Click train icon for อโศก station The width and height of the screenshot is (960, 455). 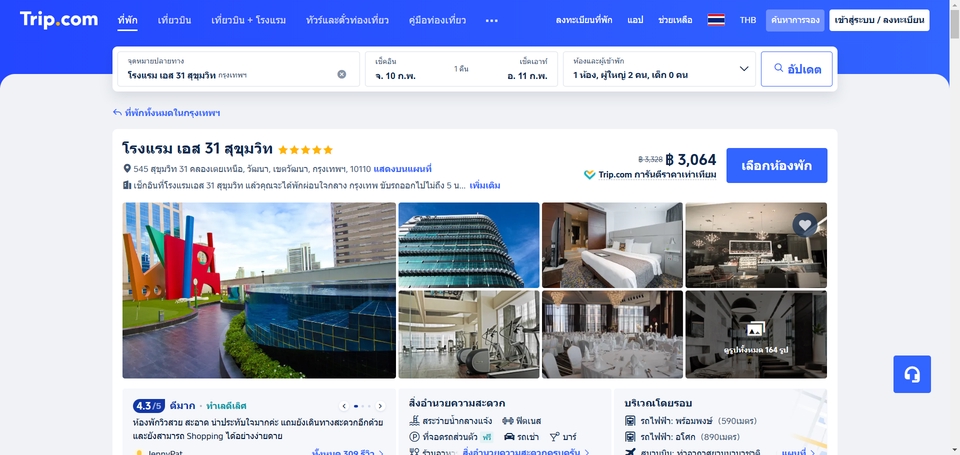[x=631, y=437]
